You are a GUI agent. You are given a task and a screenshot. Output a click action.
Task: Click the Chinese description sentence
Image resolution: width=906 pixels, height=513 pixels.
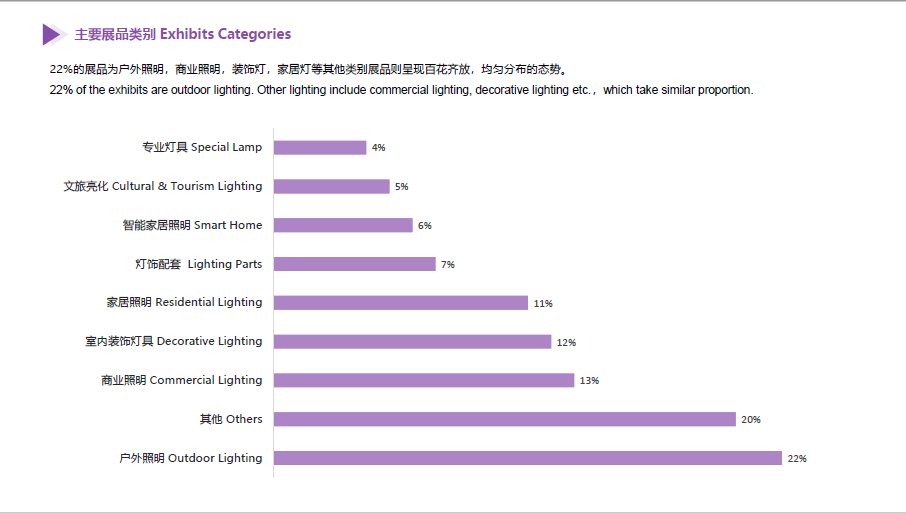click(x=310, y=69)
